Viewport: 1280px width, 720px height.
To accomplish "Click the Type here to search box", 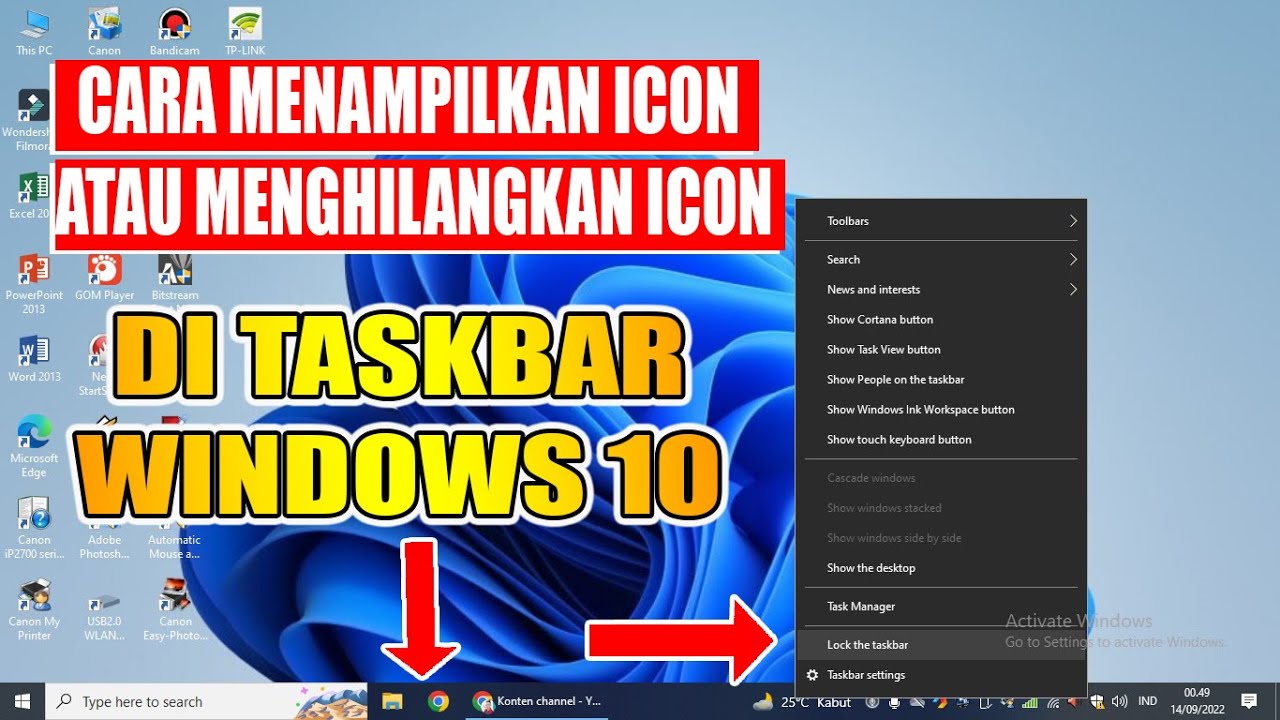I will [x=207, y=701].
